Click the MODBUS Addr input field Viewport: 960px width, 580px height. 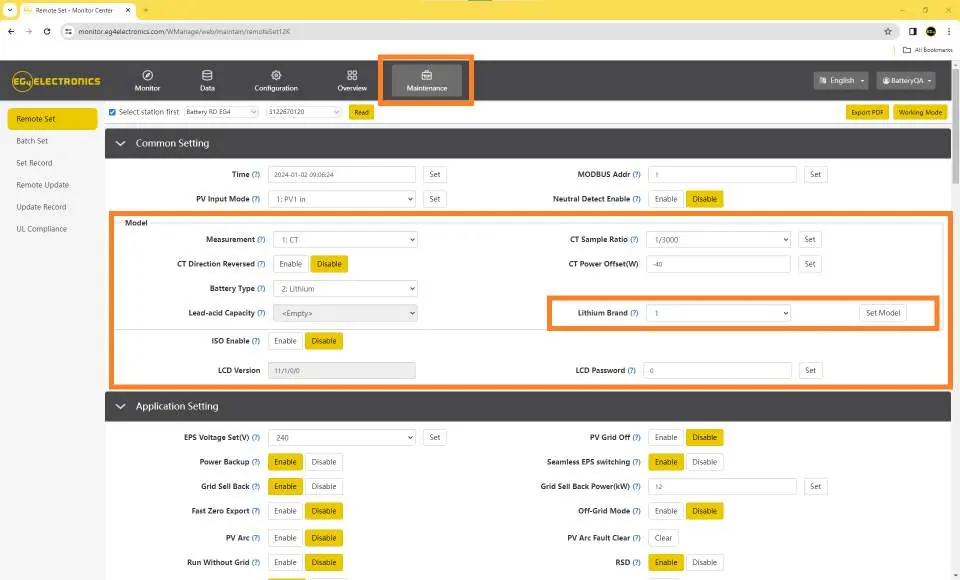coord(722,175)
